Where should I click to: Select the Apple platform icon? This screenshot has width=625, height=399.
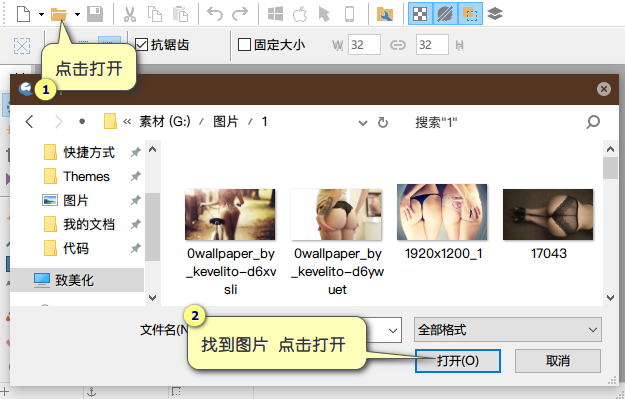tap(300, 14)
